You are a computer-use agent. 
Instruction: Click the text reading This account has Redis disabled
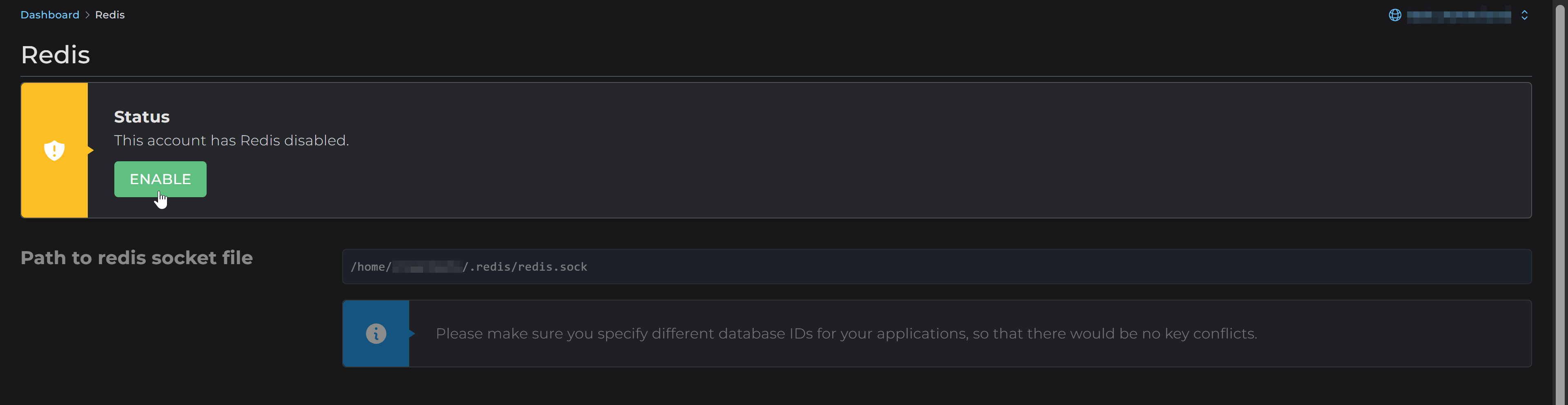231,140
